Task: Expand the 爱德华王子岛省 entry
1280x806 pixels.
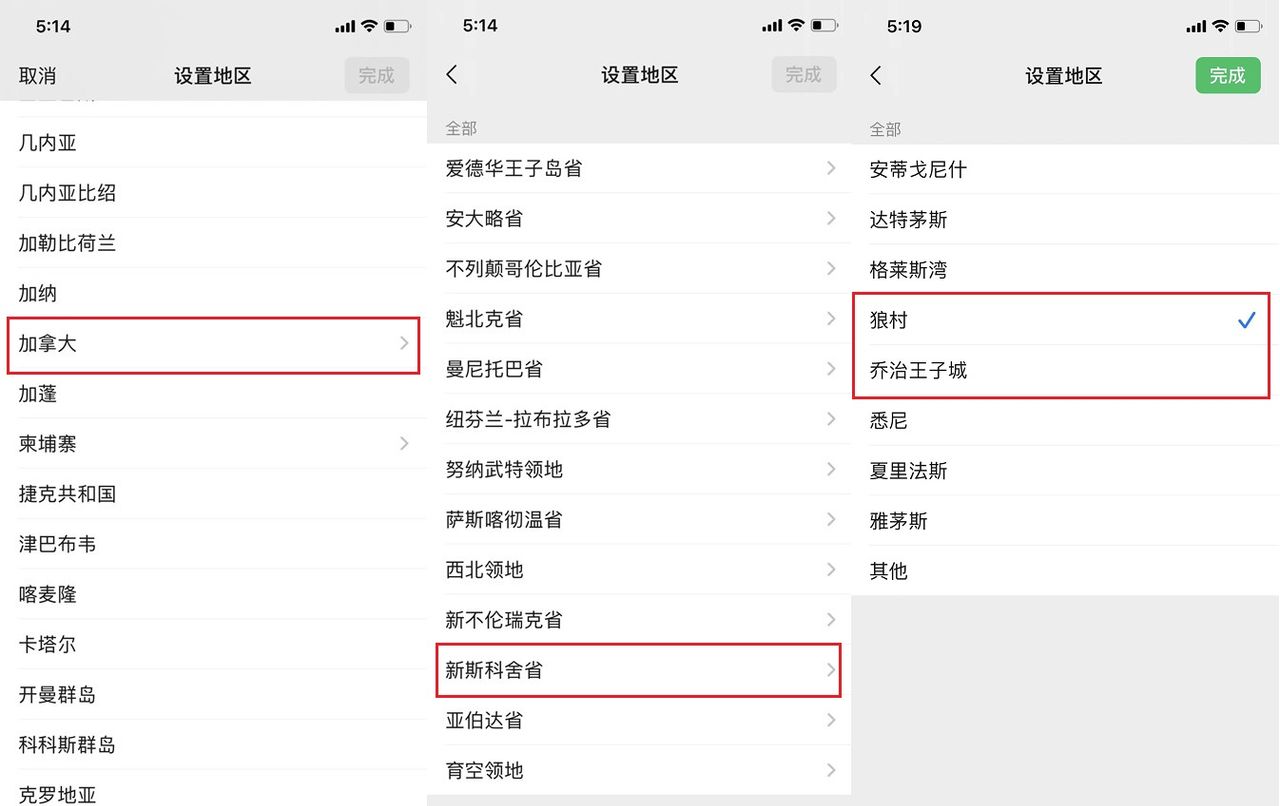Action: pos(513,169)
